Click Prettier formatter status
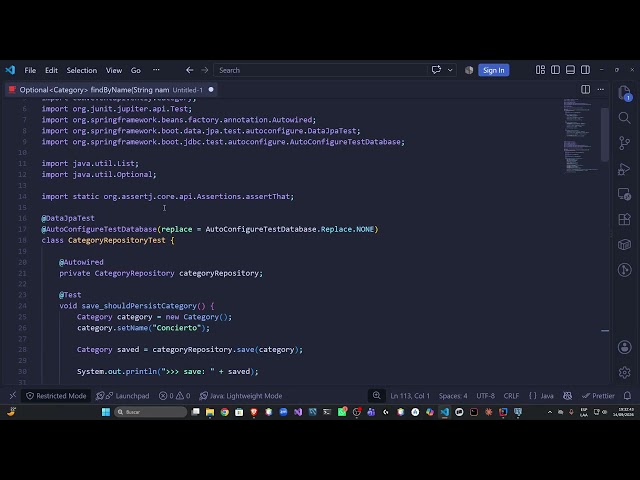The height and width of the screenshot is (480, 640). [598, 396]
